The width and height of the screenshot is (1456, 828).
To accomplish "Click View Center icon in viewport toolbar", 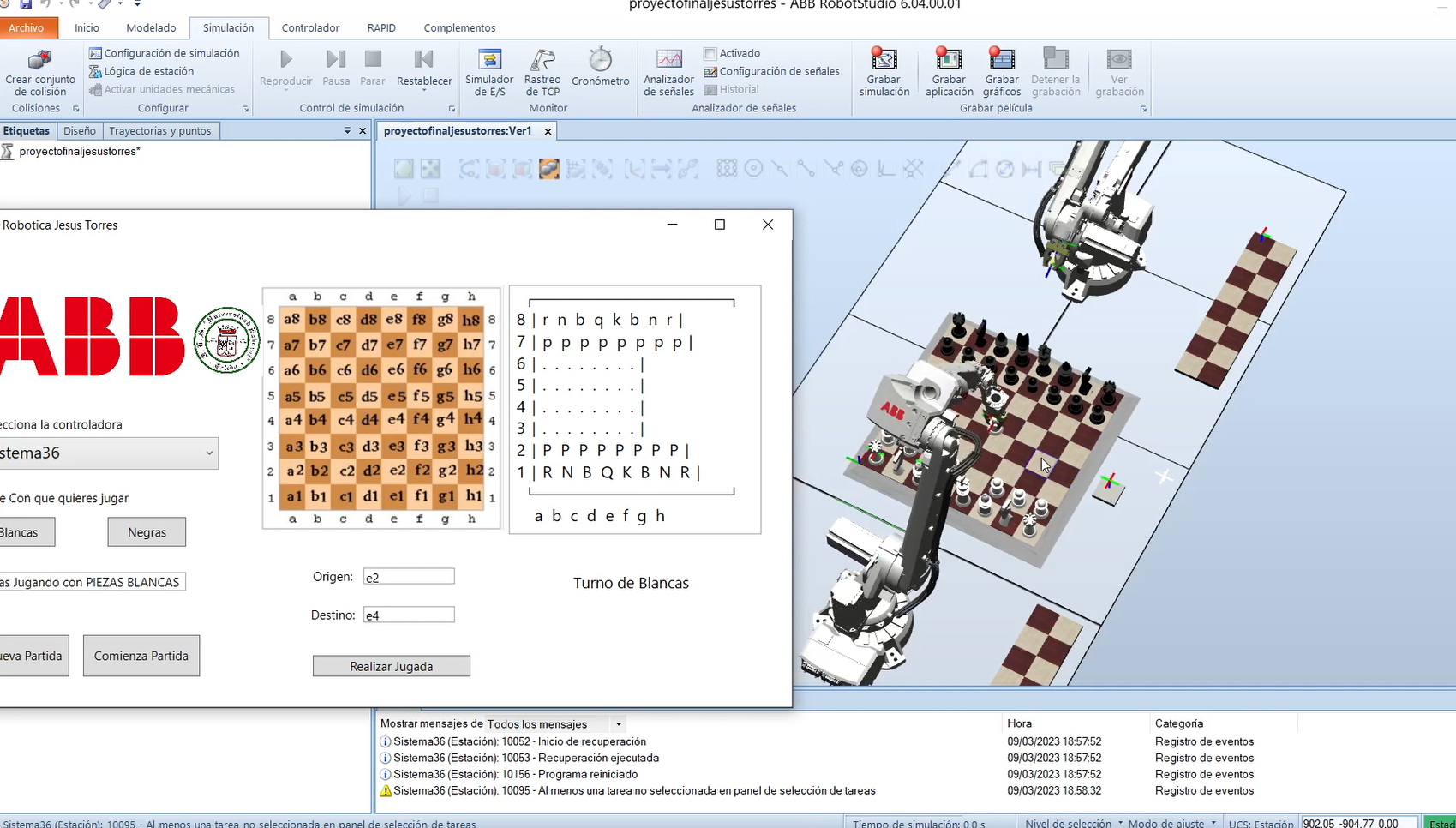I will [430, 169].
